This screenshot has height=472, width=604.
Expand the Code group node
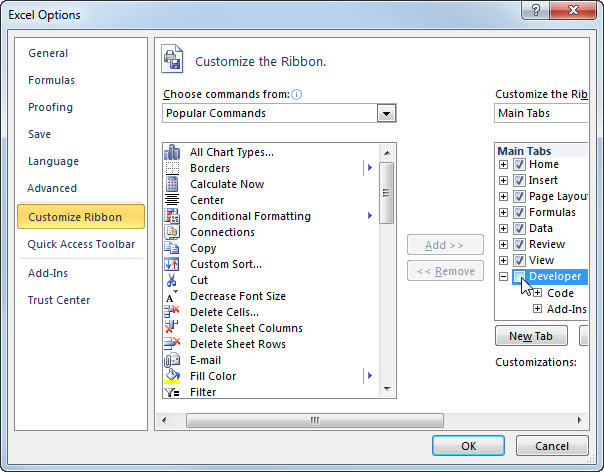[x=537, y=293]
